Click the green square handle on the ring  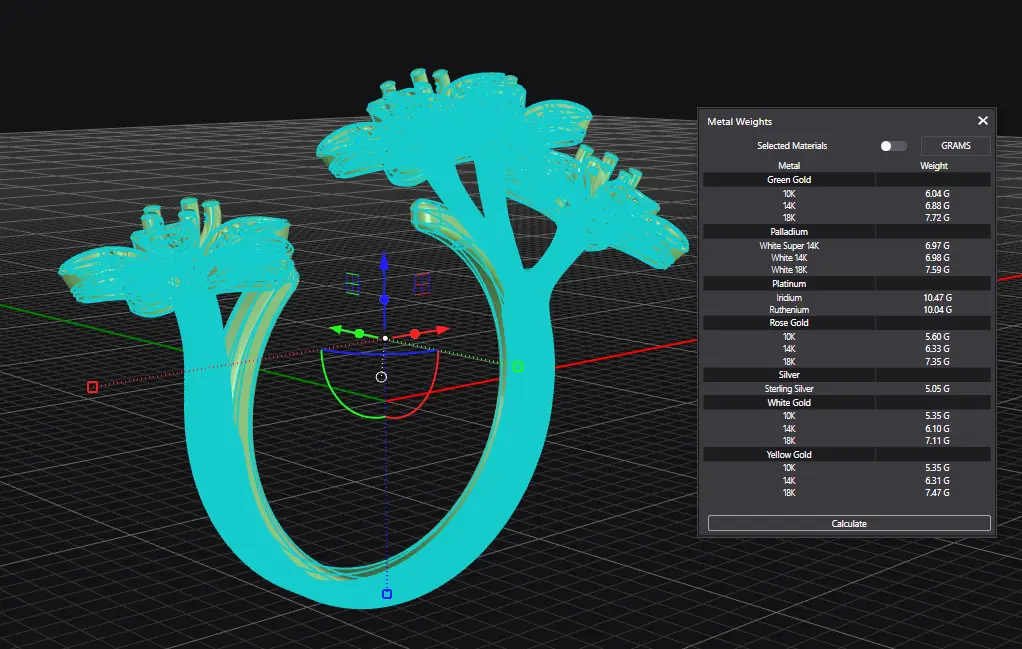point(518,367)
